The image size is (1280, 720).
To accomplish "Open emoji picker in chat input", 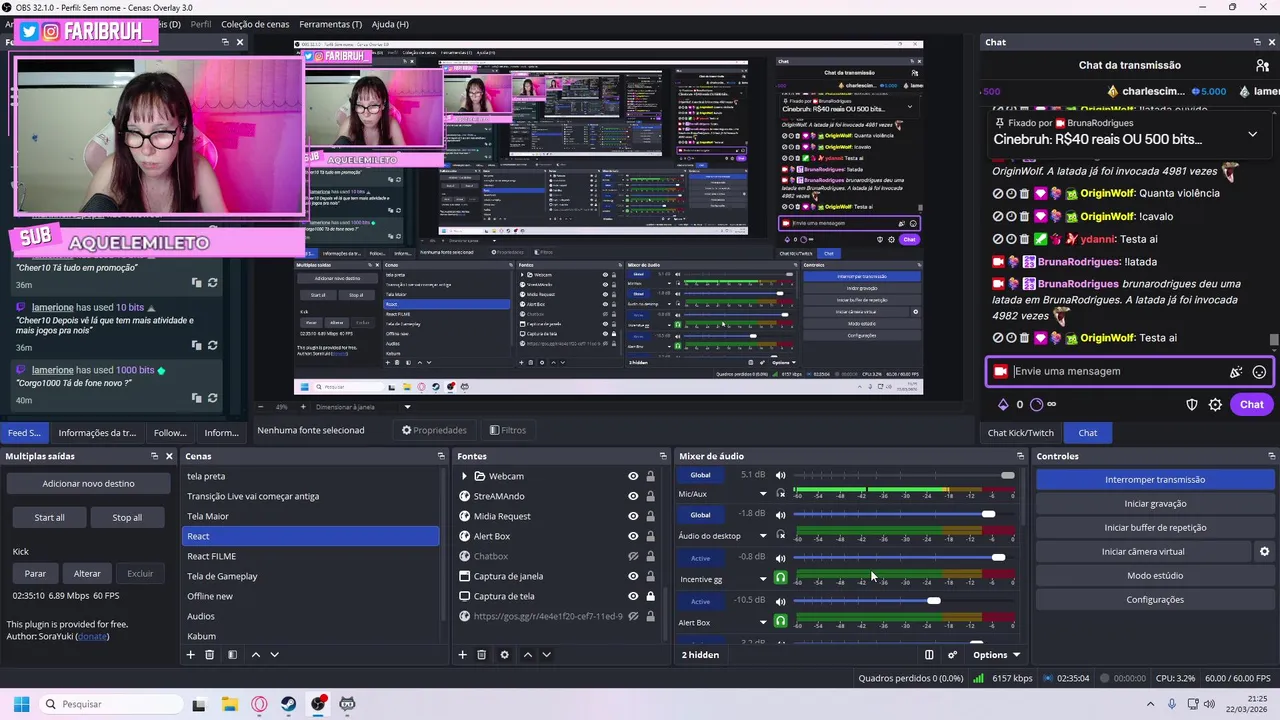I will 1259,372.
